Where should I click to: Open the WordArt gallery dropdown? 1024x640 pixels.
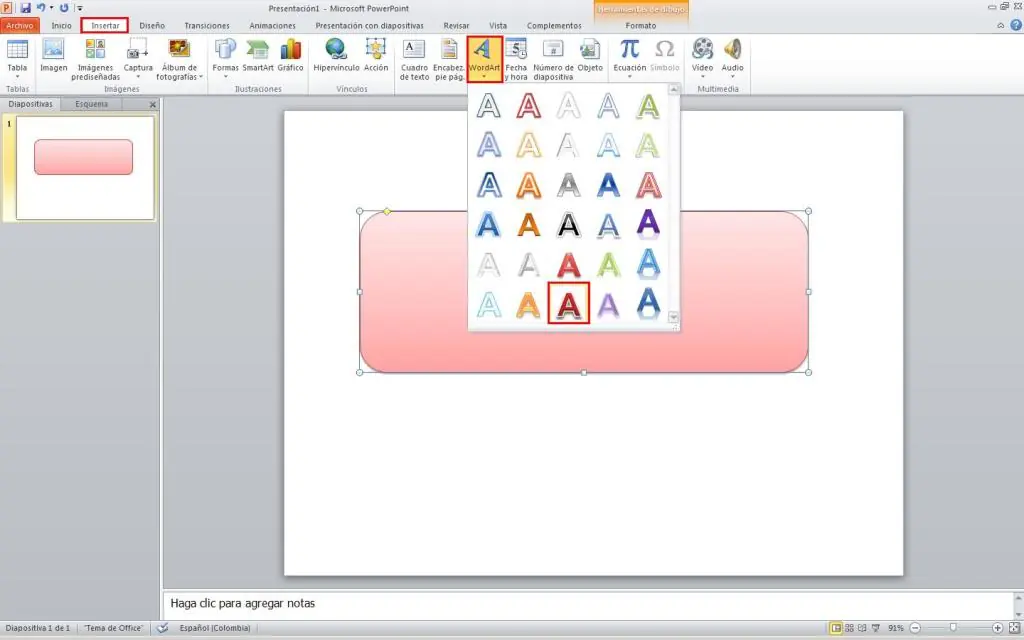pos(485,59)
